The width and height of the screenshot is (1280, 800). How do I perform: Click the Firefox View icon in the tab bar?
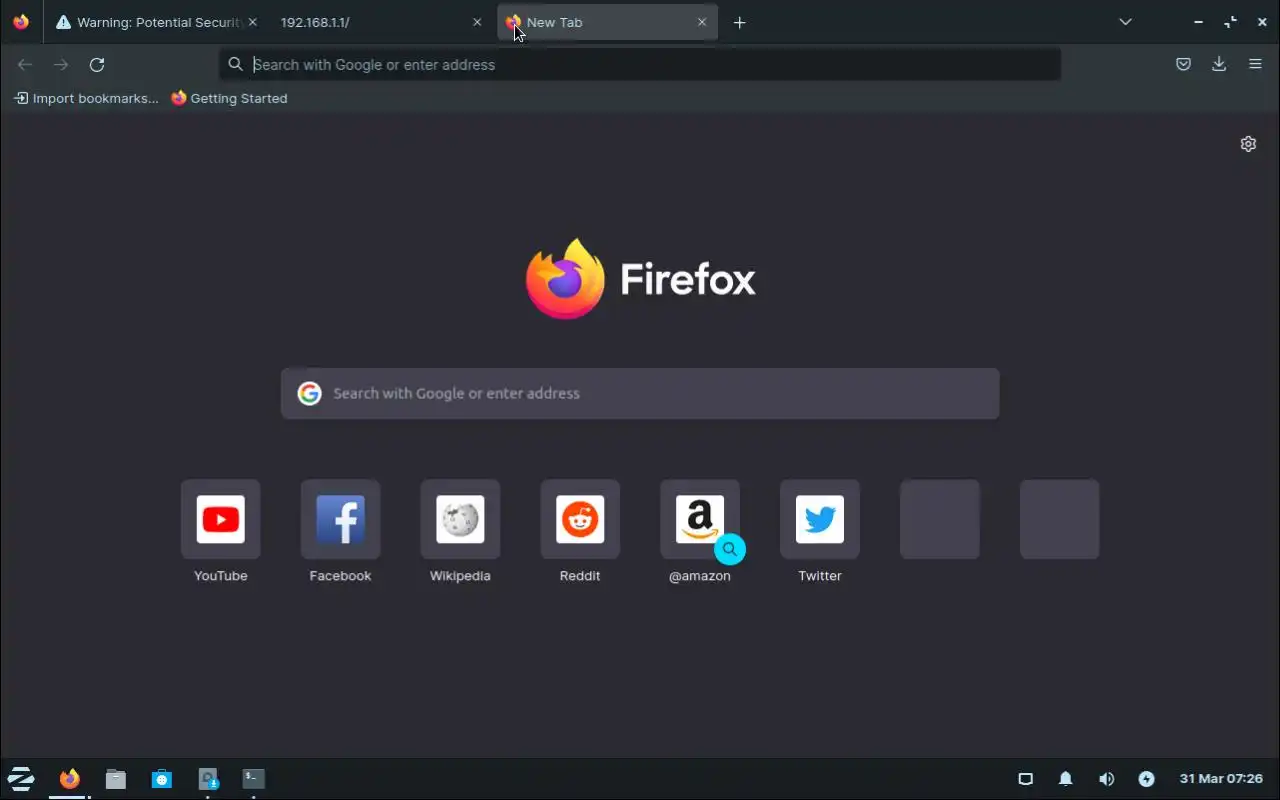coord(21,22)
